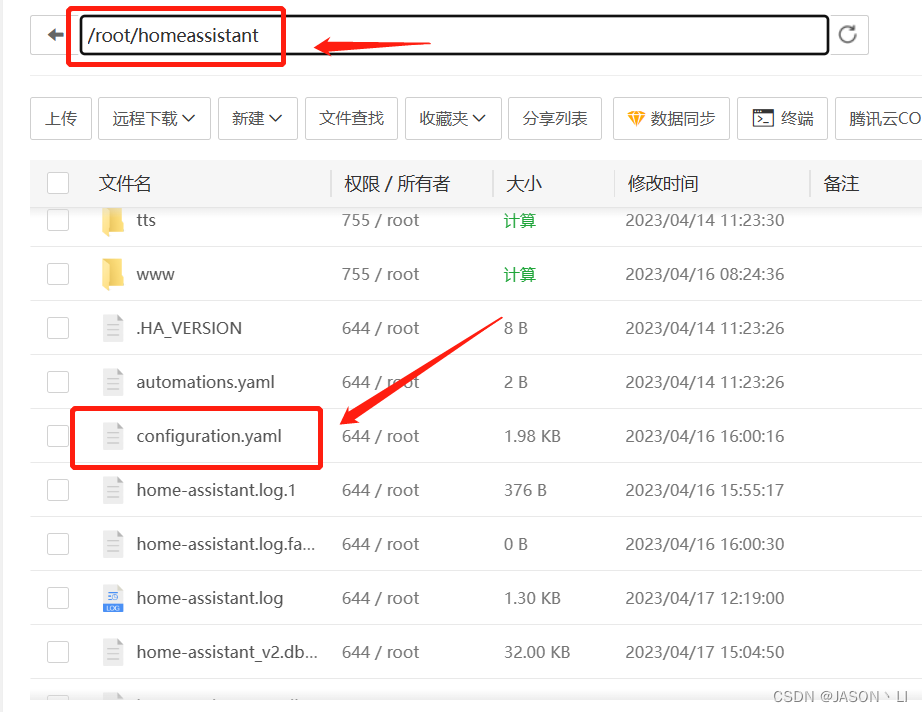Image resolution: width=922 pixels, height=712 pixels.
Task: Calculate size of tts folder via 计算
Action: [520, 221]
